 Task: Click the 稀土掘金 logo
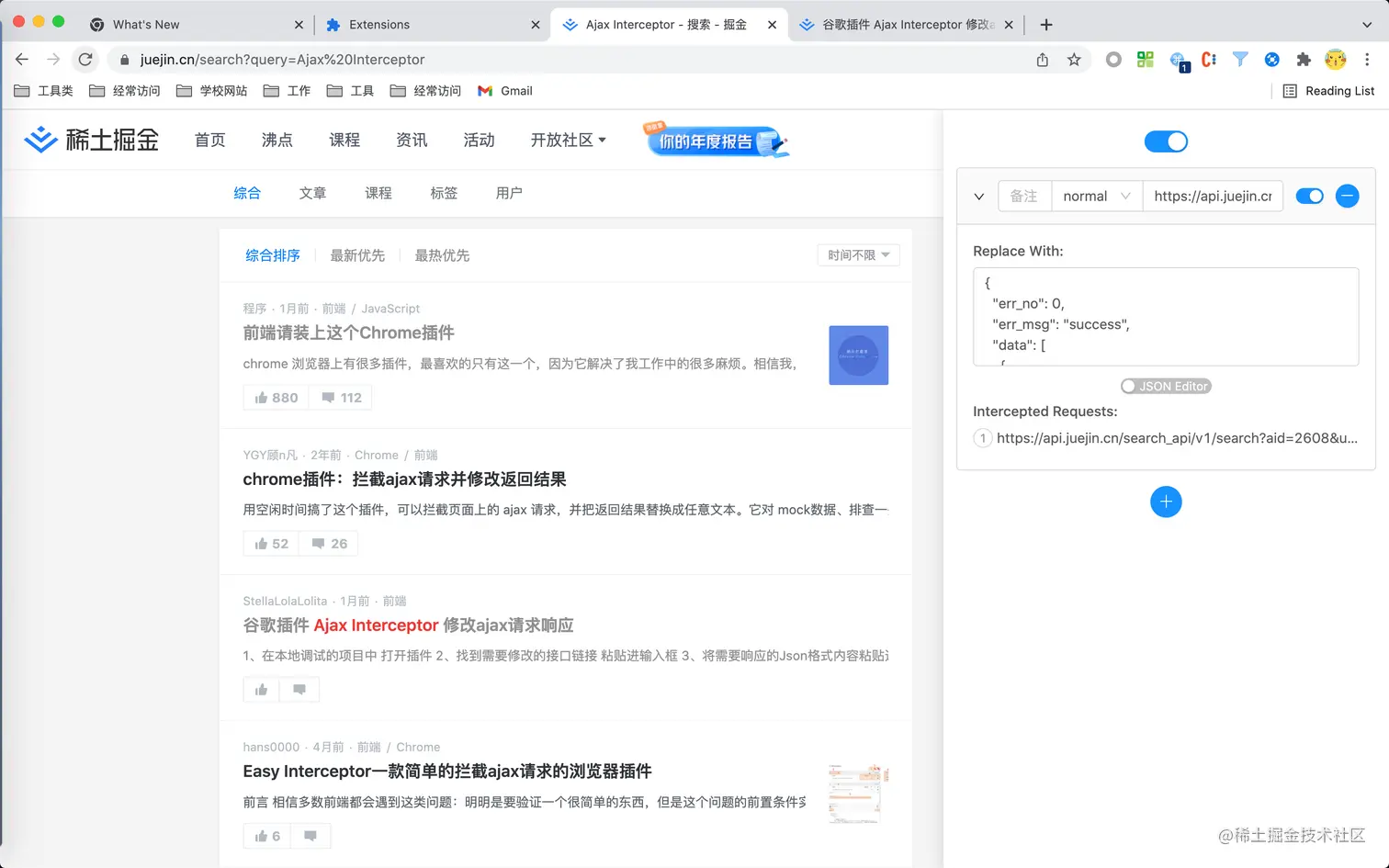pos(91,140)
